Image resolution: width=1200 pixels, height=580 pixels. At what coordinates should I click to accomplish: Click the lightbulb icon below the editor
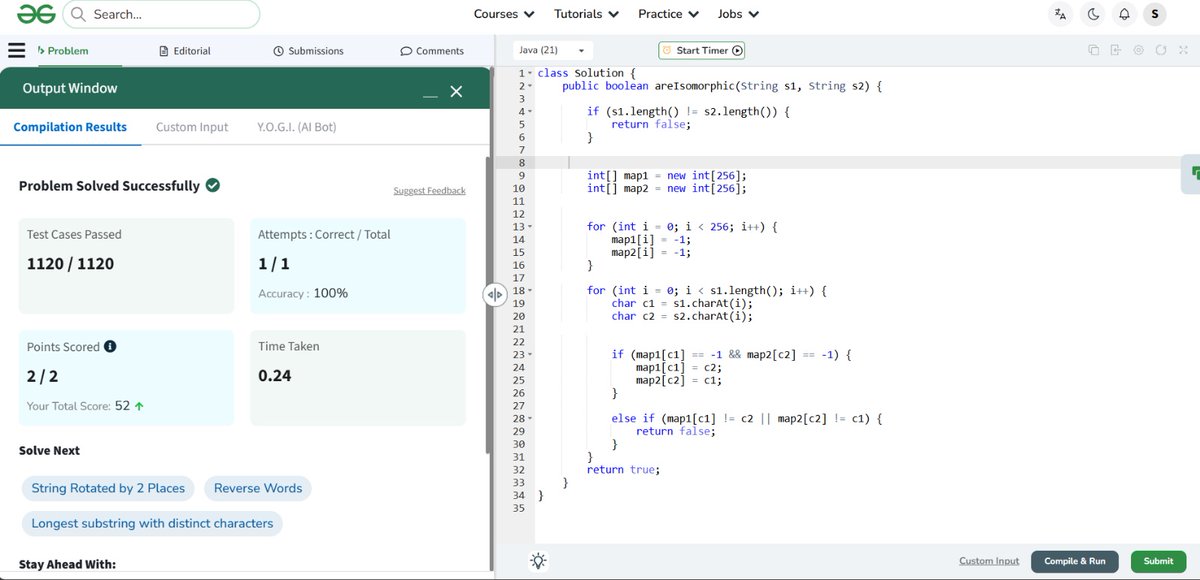coord(538,561)
